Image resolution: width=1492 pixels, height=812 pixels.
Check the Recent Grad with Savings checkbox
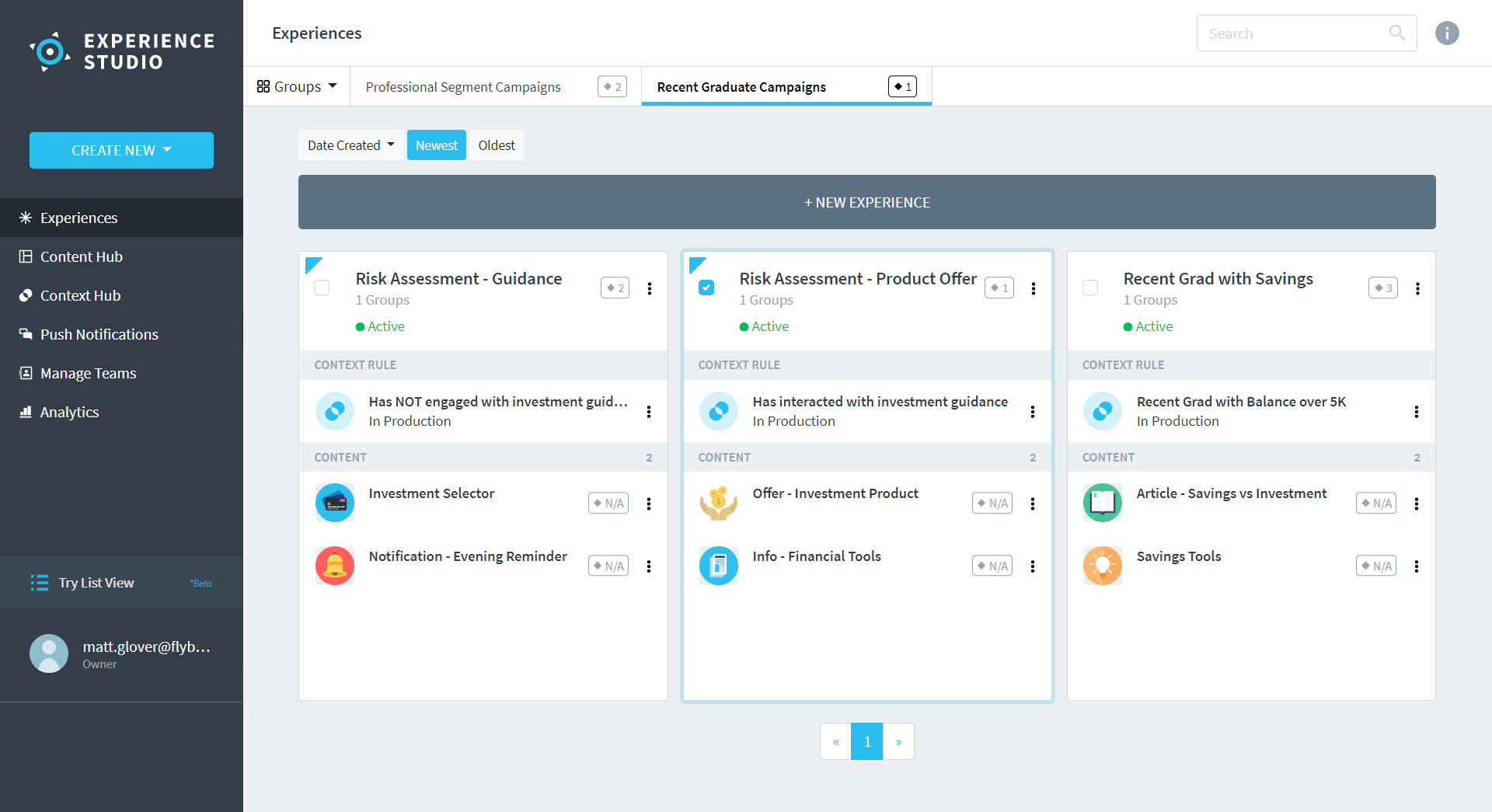click(1090, 288)
